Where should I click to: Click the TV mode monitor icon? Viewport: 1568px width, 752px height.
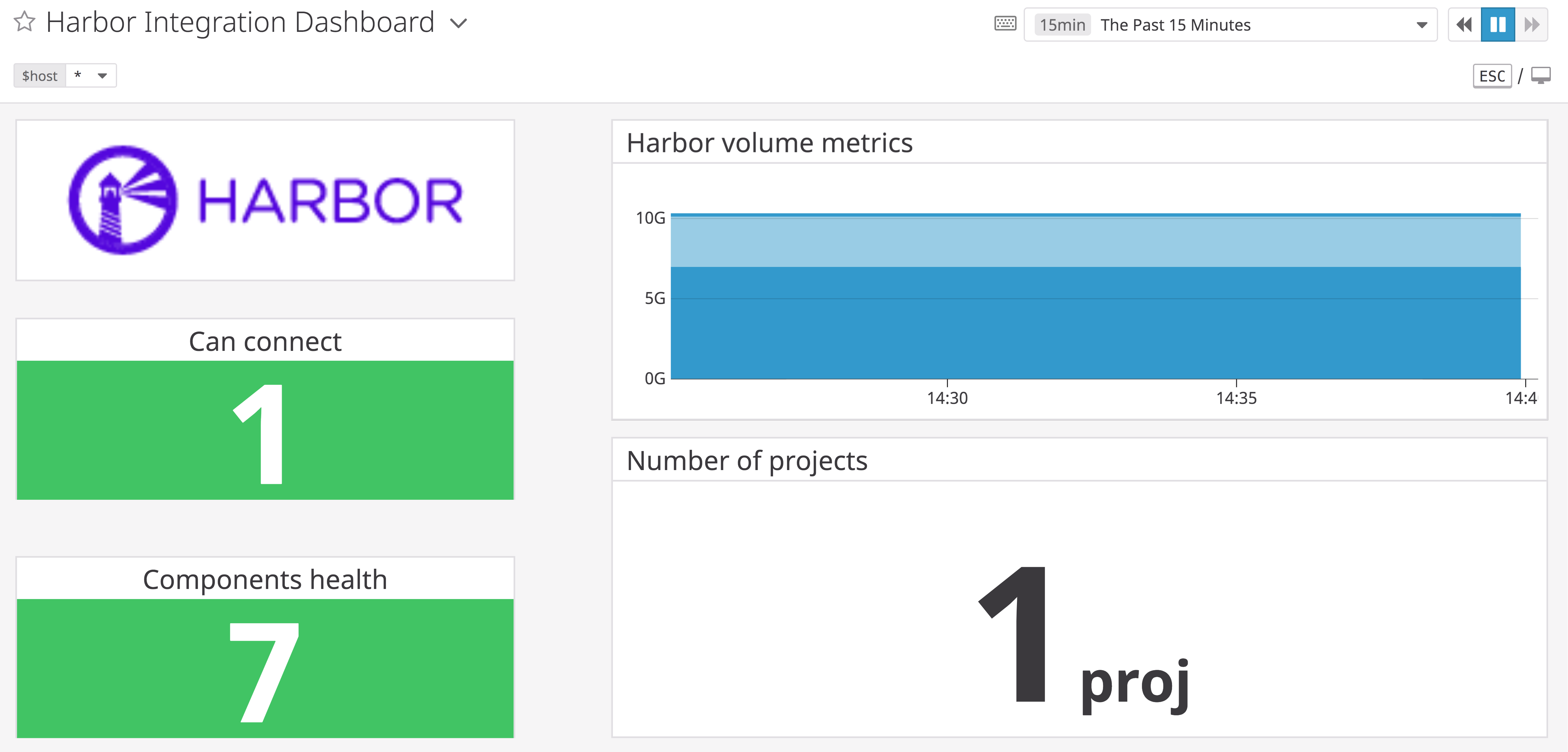(x=1541, y=76)
